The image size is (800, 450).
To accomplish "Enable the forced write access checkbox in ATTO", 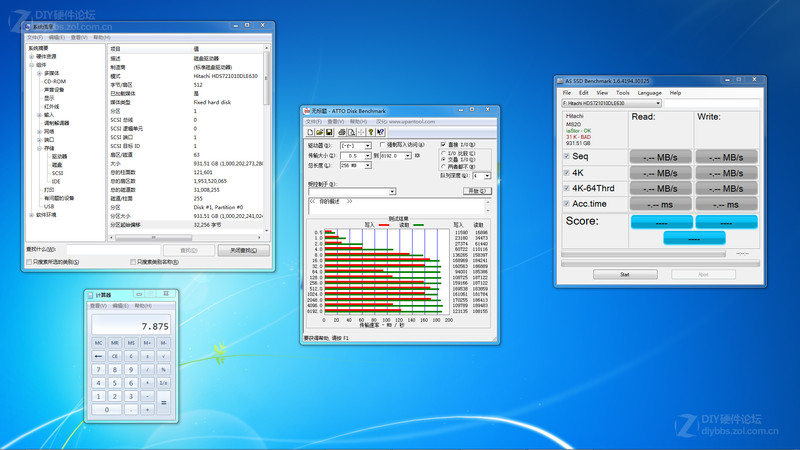I will coord(383,145).
